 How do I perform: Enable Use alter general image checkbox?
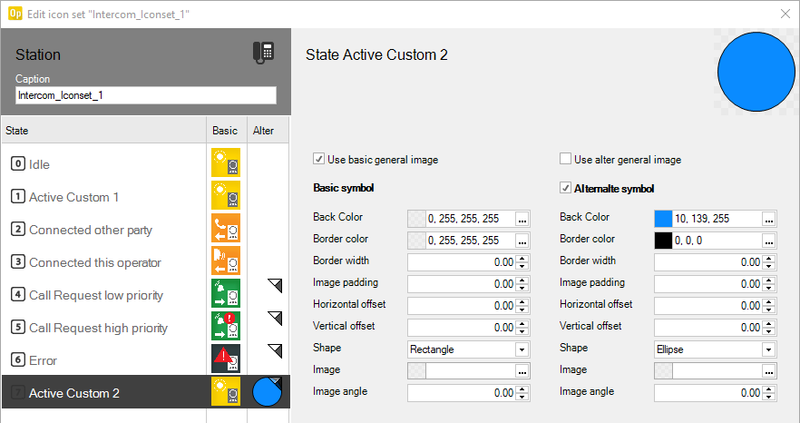click(566, 159)
